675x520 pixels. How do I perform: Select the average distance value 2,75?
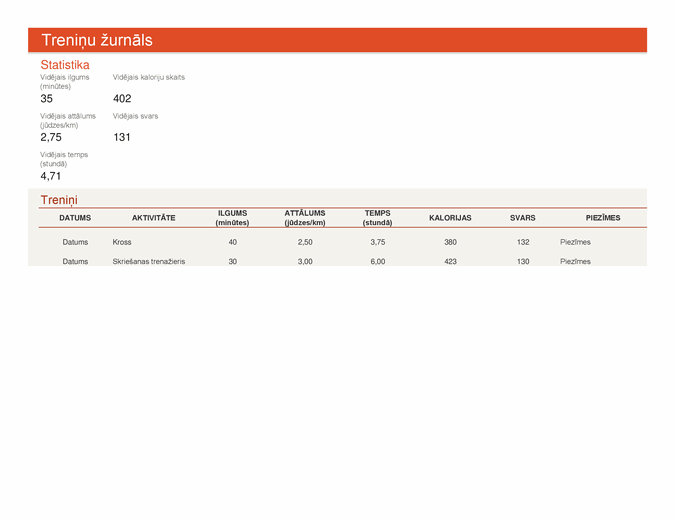tap(51, 138)
